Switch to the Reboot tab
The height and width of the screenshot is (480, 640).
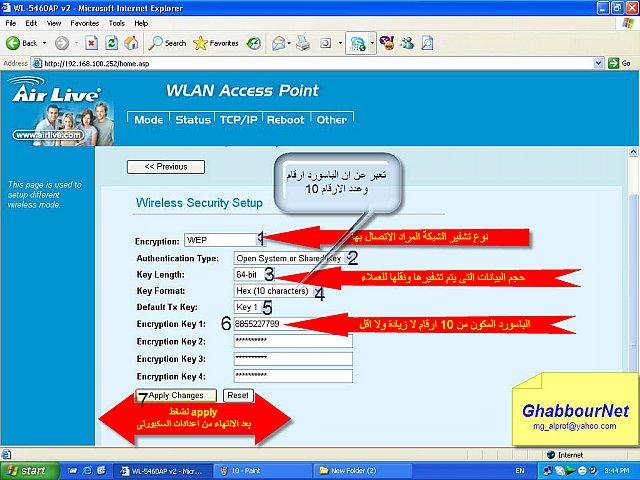click(286, 120)
